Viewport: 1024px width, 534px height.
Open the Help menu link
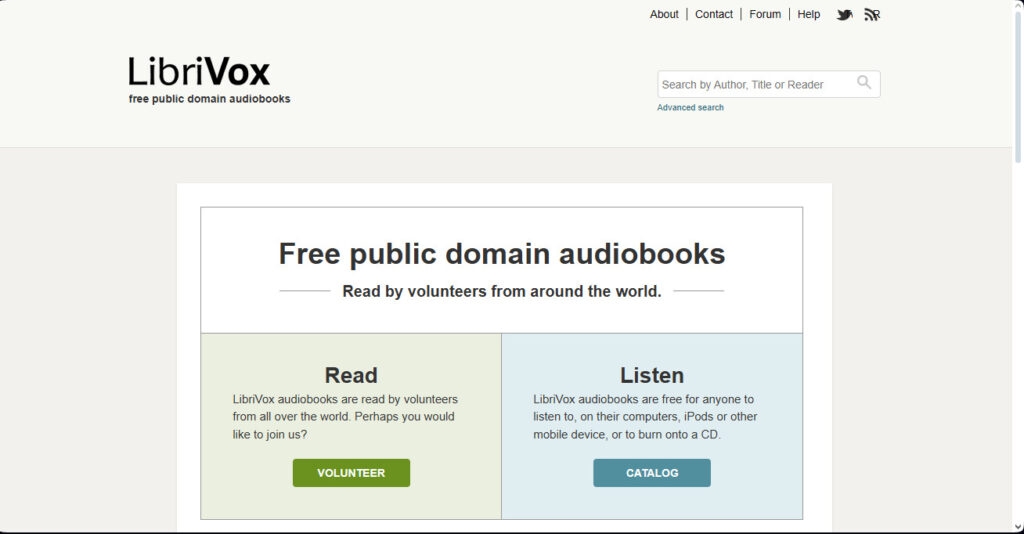808,14
